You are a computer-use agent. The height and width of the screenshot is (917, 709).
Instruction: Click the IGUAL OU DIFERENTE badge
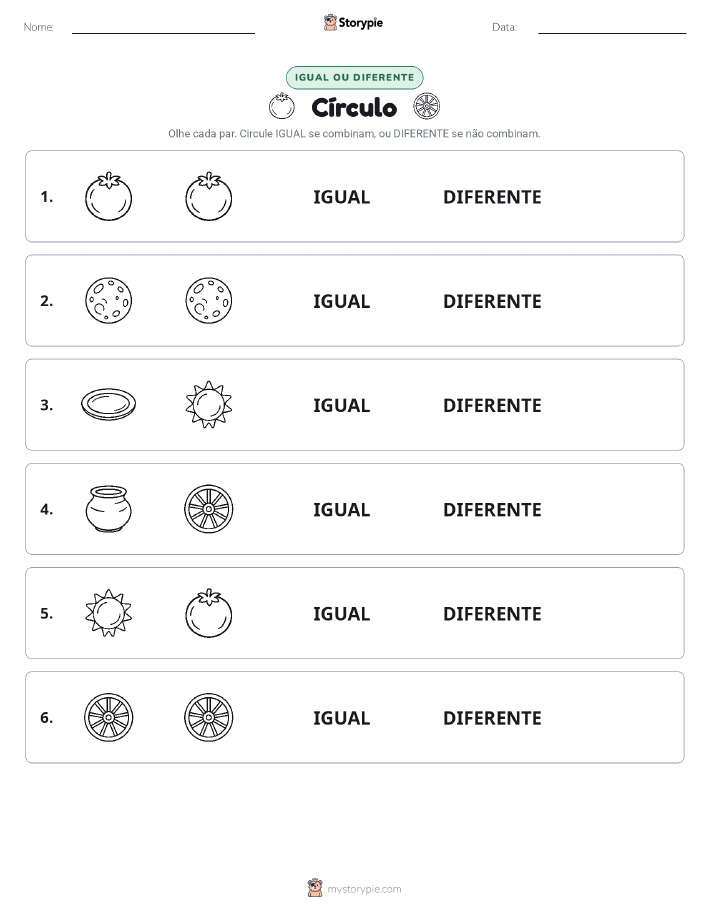[354, 77]
